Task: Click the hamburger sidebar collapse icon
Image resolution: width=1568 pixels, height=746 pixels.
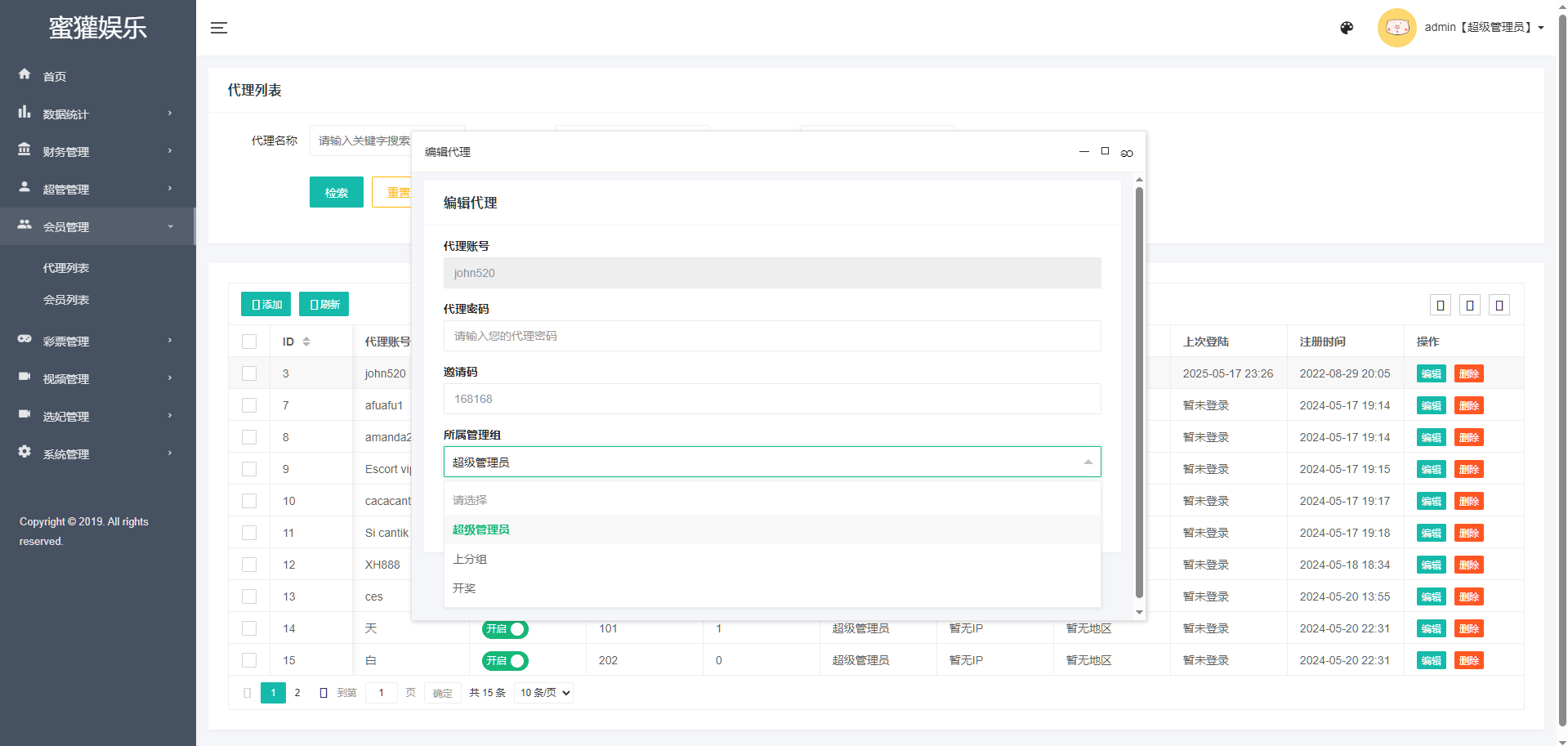Action: coord(219,28)
